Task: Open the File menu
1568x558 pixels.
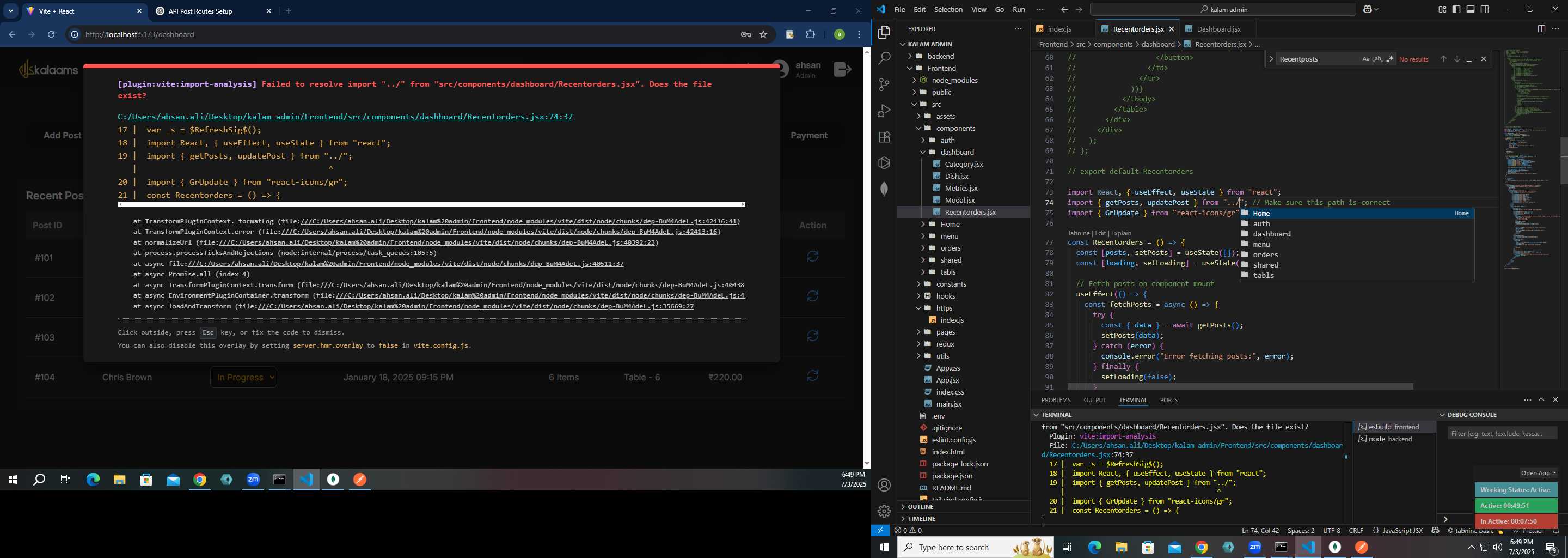Action: 899,9
